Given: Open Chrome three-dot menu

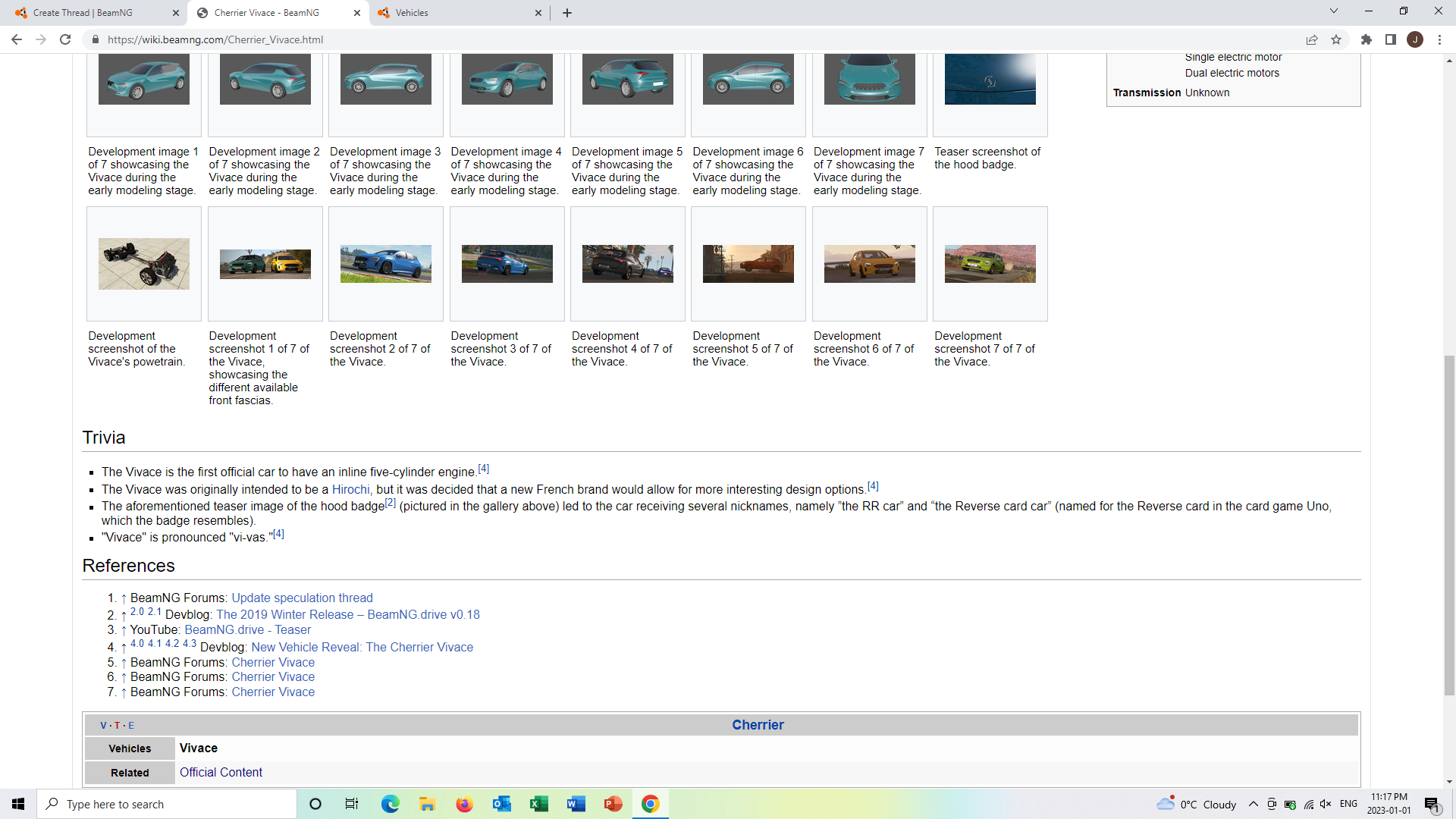Looking at the screenshot, I should click(x=1439, y=39).
